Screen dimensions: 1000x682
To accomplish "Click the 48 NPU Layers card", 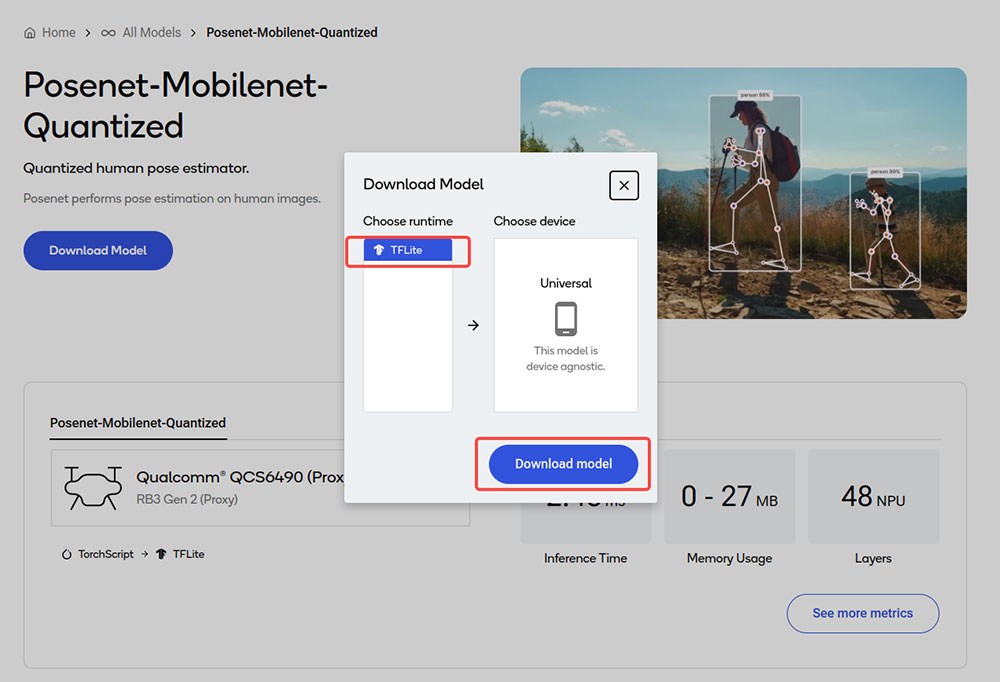I will (x=873, y=496).
